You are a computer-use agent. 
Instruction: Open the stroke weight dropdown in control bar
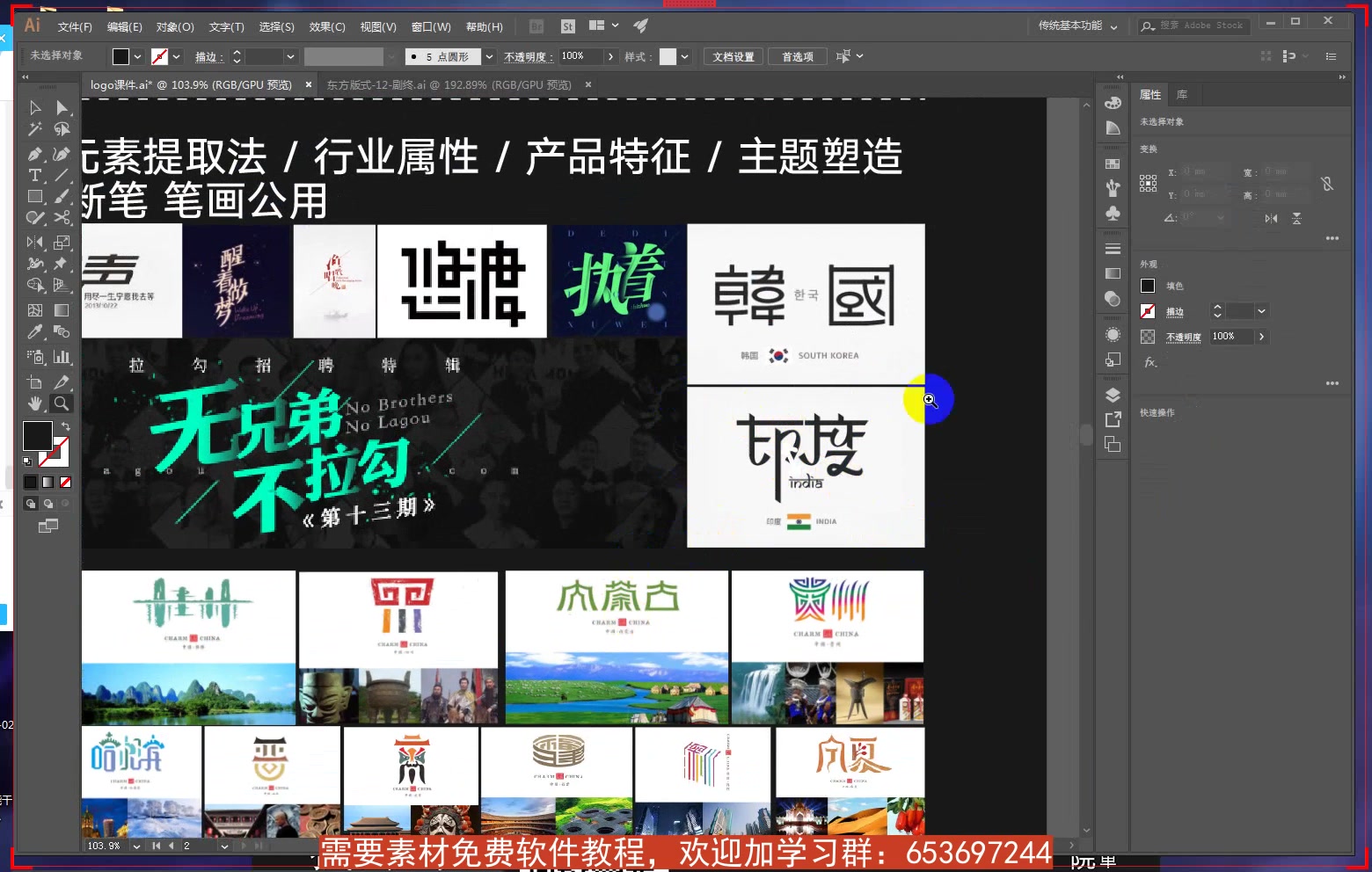[290, 56]
